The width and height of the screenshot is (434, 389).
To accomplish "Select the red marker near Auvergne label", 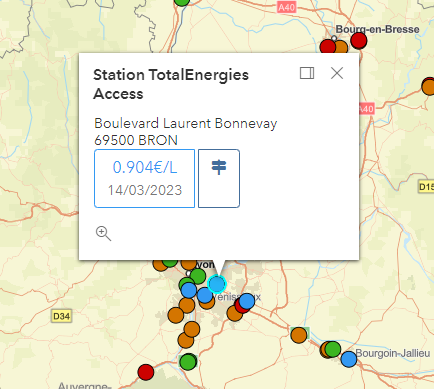I will click(x=146, y=372).
